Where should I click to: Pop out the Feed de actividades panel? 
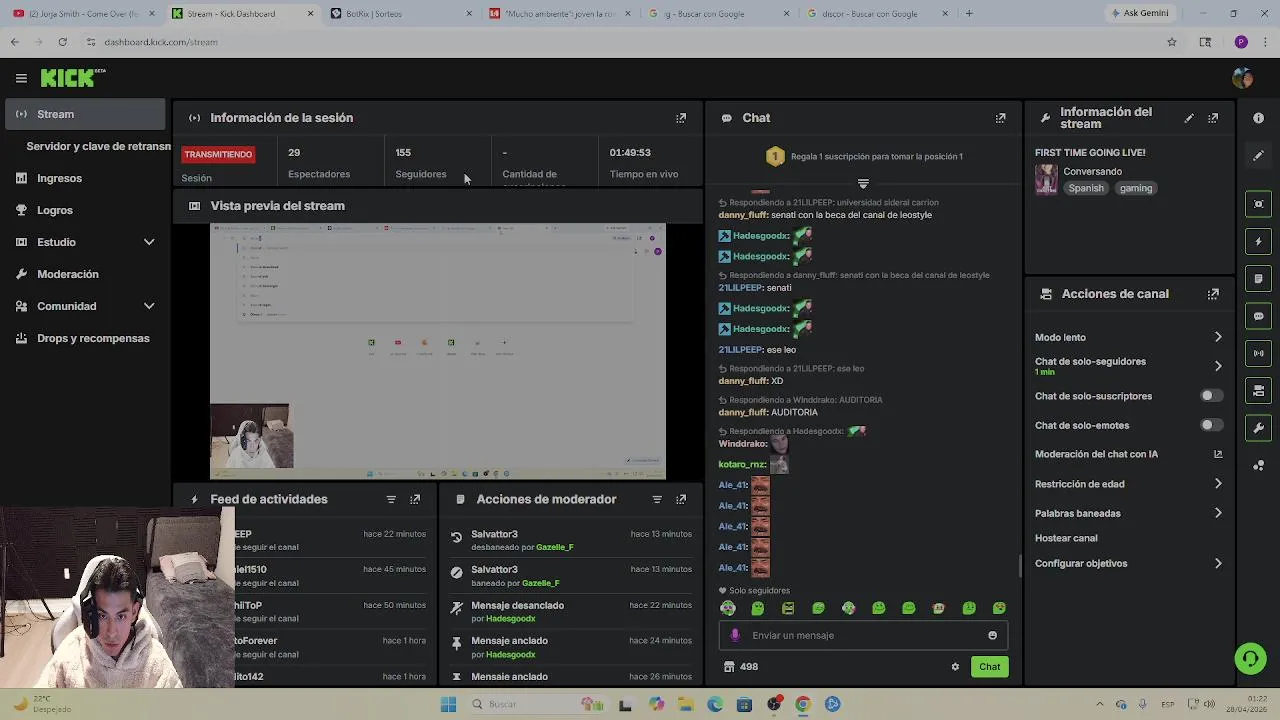[415, 499]
